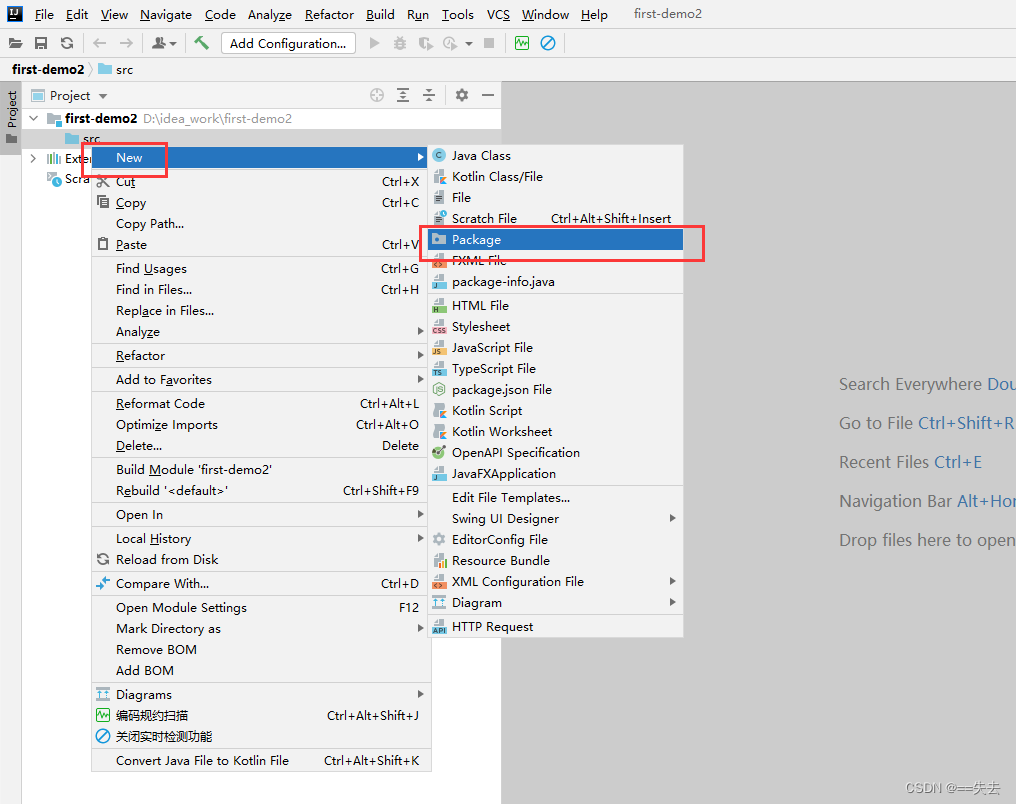Click the Run with Coverage icon
1016x804 pixels.
(425, 43)
